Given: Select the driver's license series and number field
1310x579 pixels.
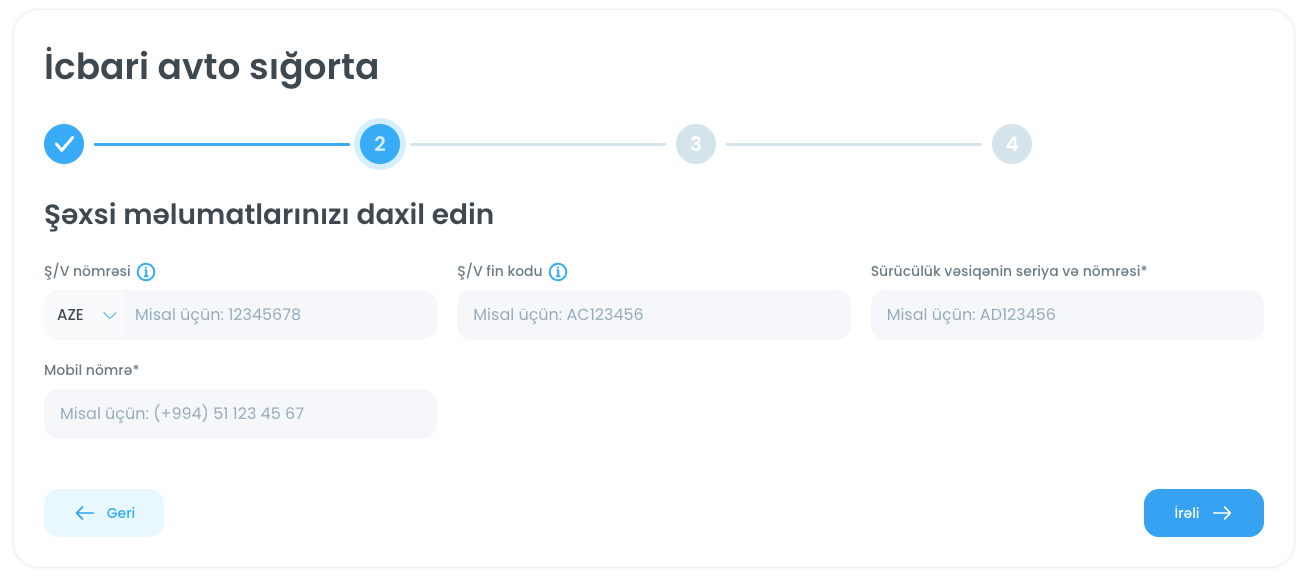Looking at the screenshot, I should [x=1067, y=315].
